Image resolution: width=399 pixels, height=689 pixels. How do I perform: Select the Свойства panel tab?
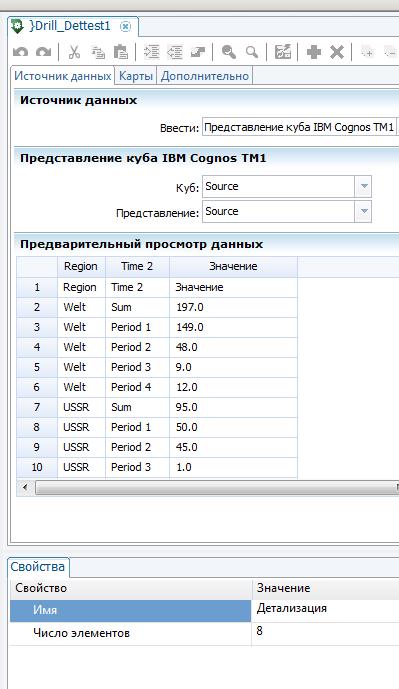(38, 567)
